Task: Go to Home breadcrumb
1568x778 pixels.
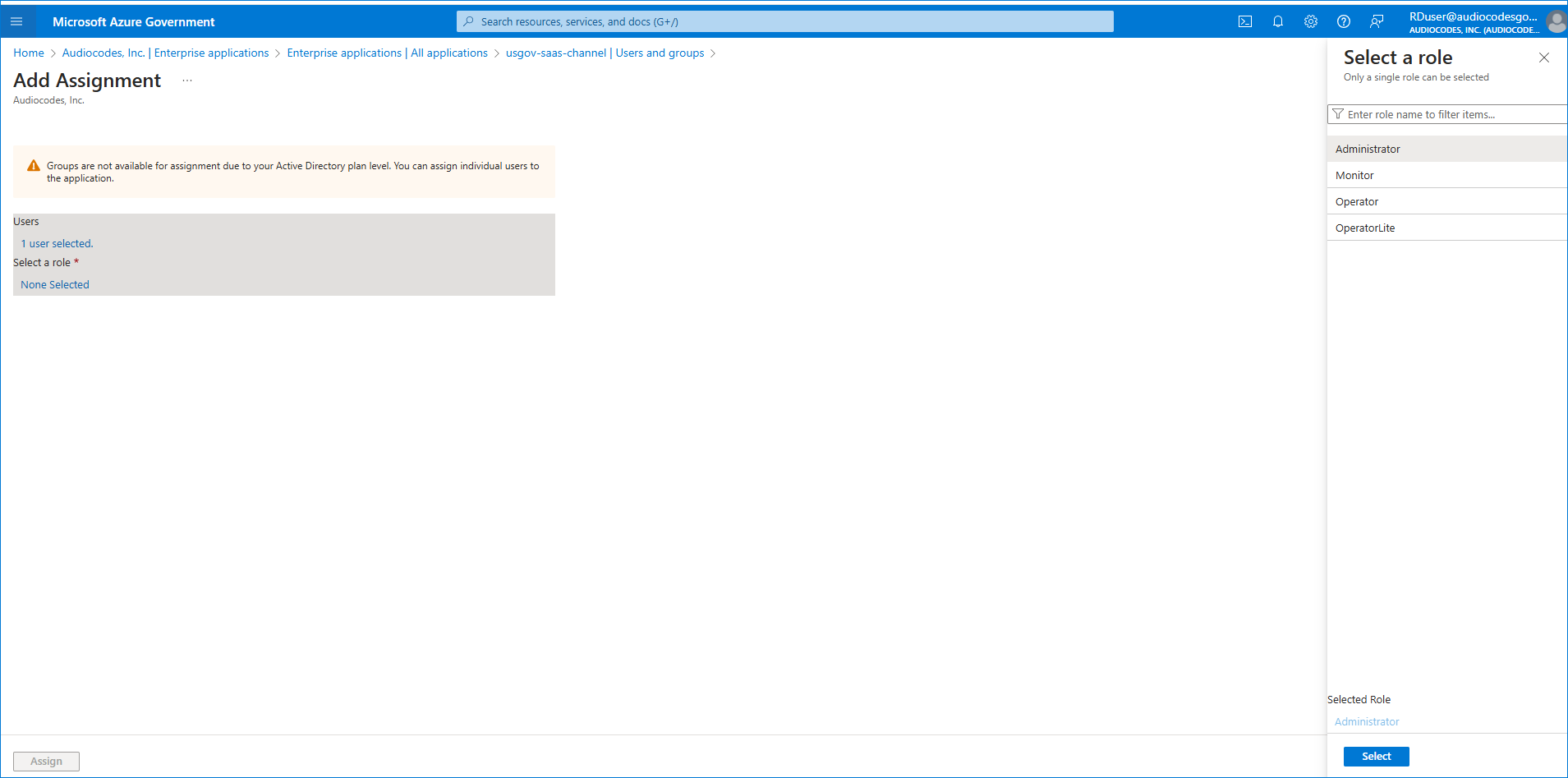Action: tap(29, 53)
